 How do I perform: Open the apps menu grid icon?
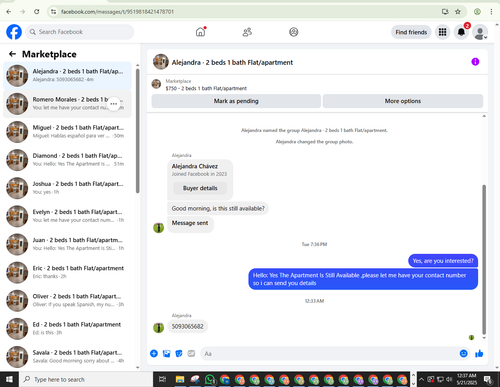point(442,32)
